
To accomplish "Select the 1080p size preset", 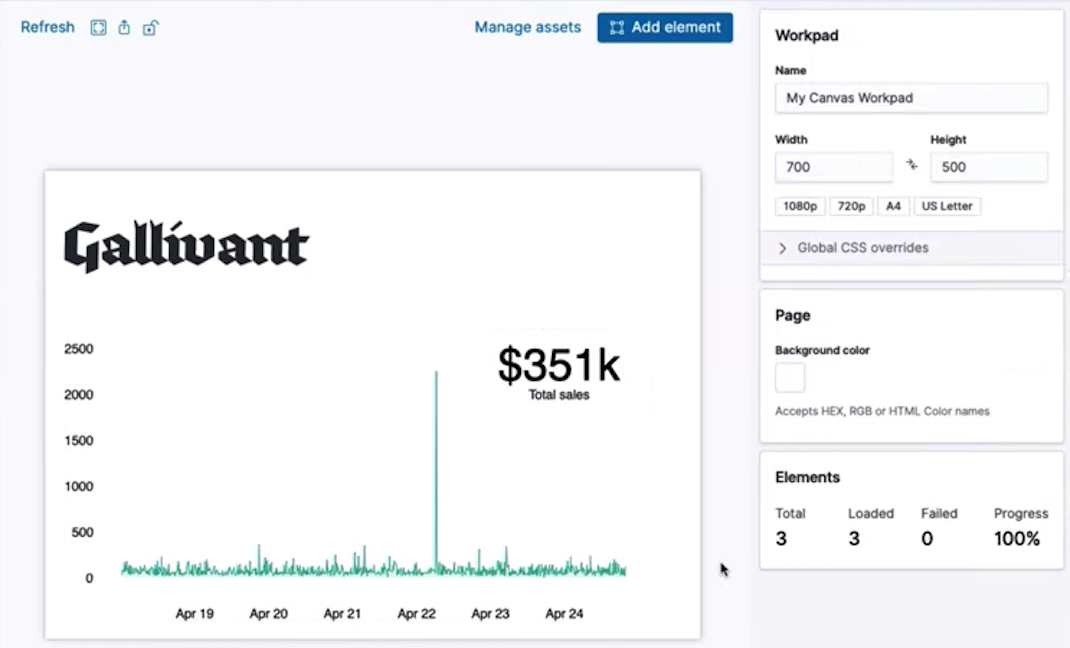I will point(799,206).
